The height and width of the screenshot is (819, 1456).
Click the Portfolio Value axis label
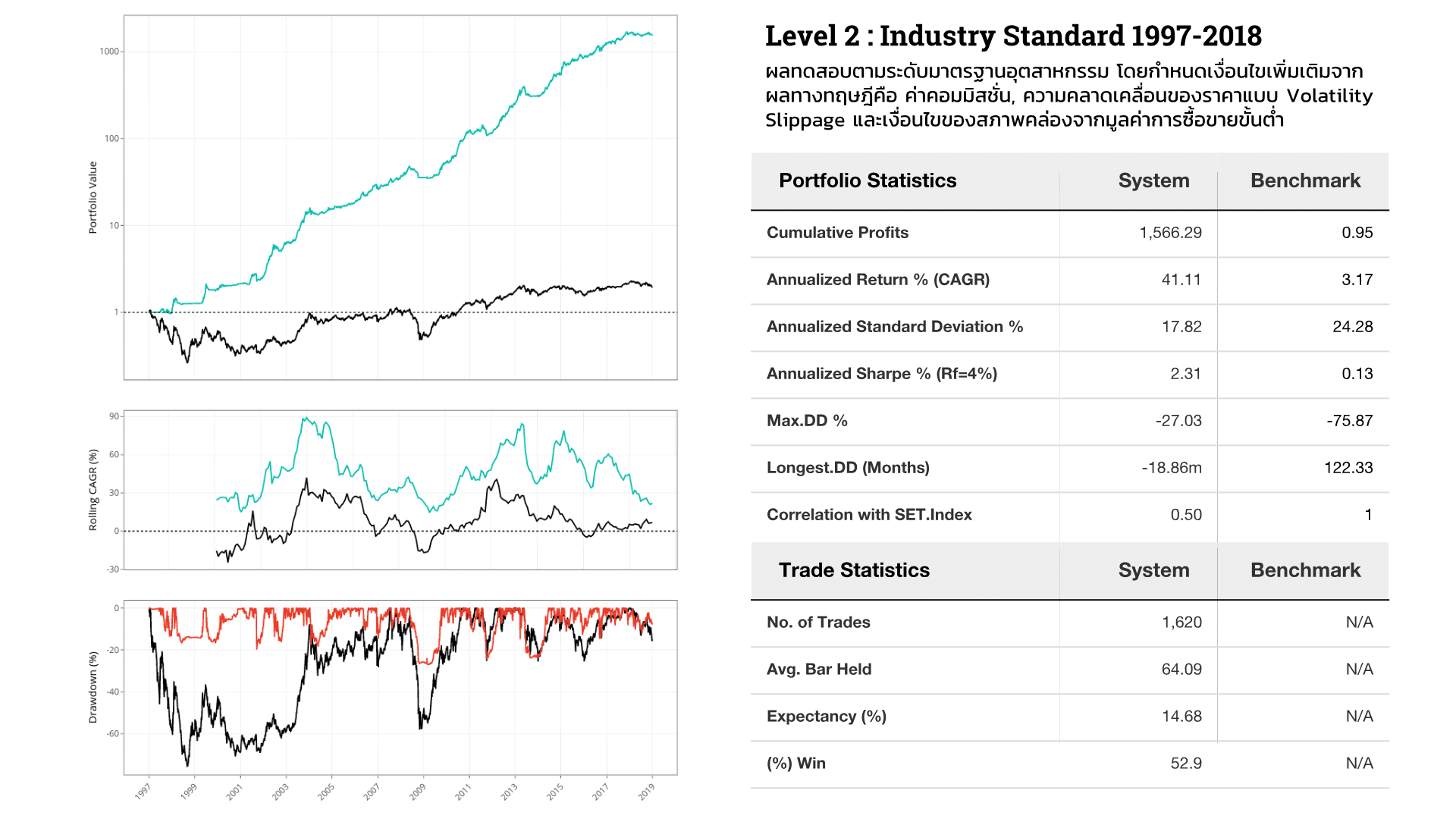tap(93, 197)
